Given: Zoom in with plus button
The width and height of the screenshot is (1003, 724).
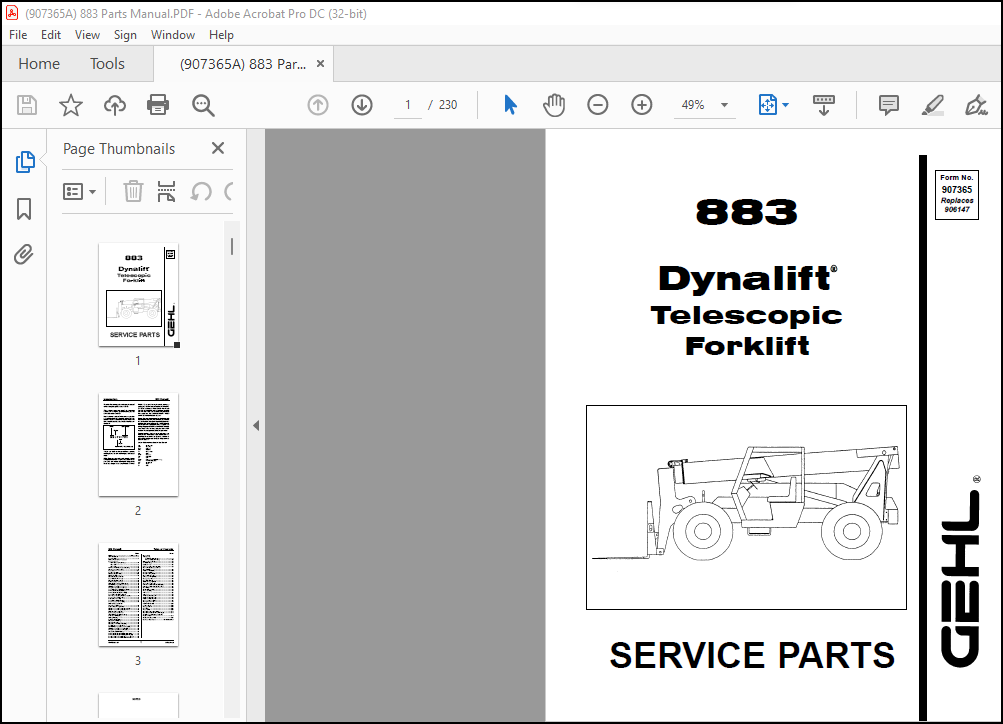Looking at the screenshot, I should click(x=642, y=105).
